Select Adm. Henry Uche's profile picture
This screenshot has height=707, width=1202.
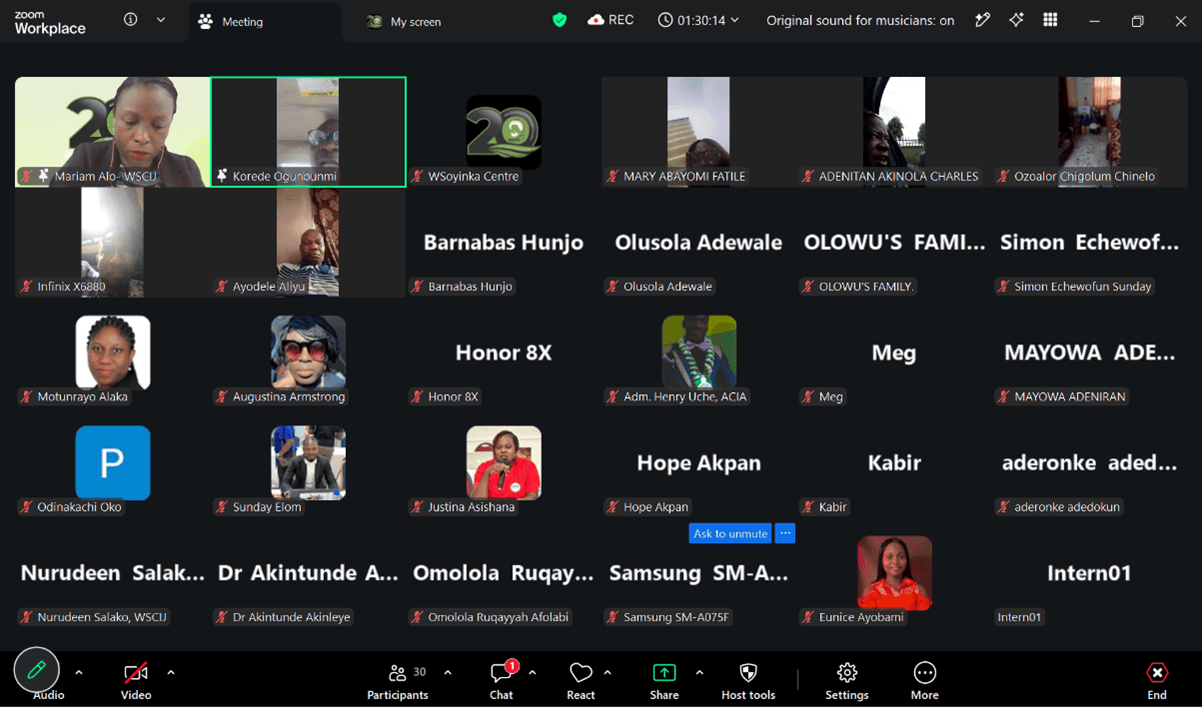click(699, 353)
